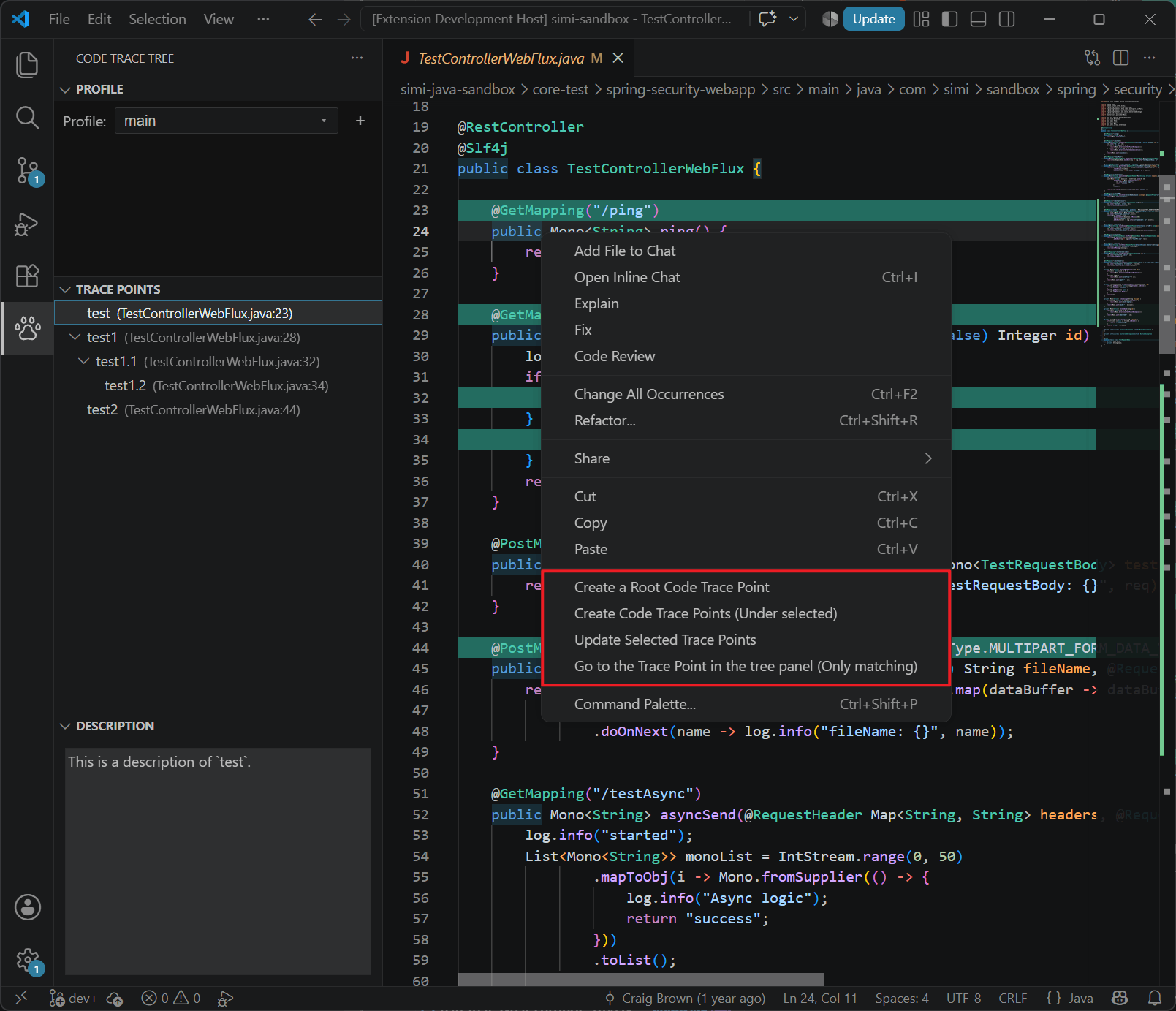Open the Manage gear icon
This screenshot has height=1011, width=1176.
point(27,961)
